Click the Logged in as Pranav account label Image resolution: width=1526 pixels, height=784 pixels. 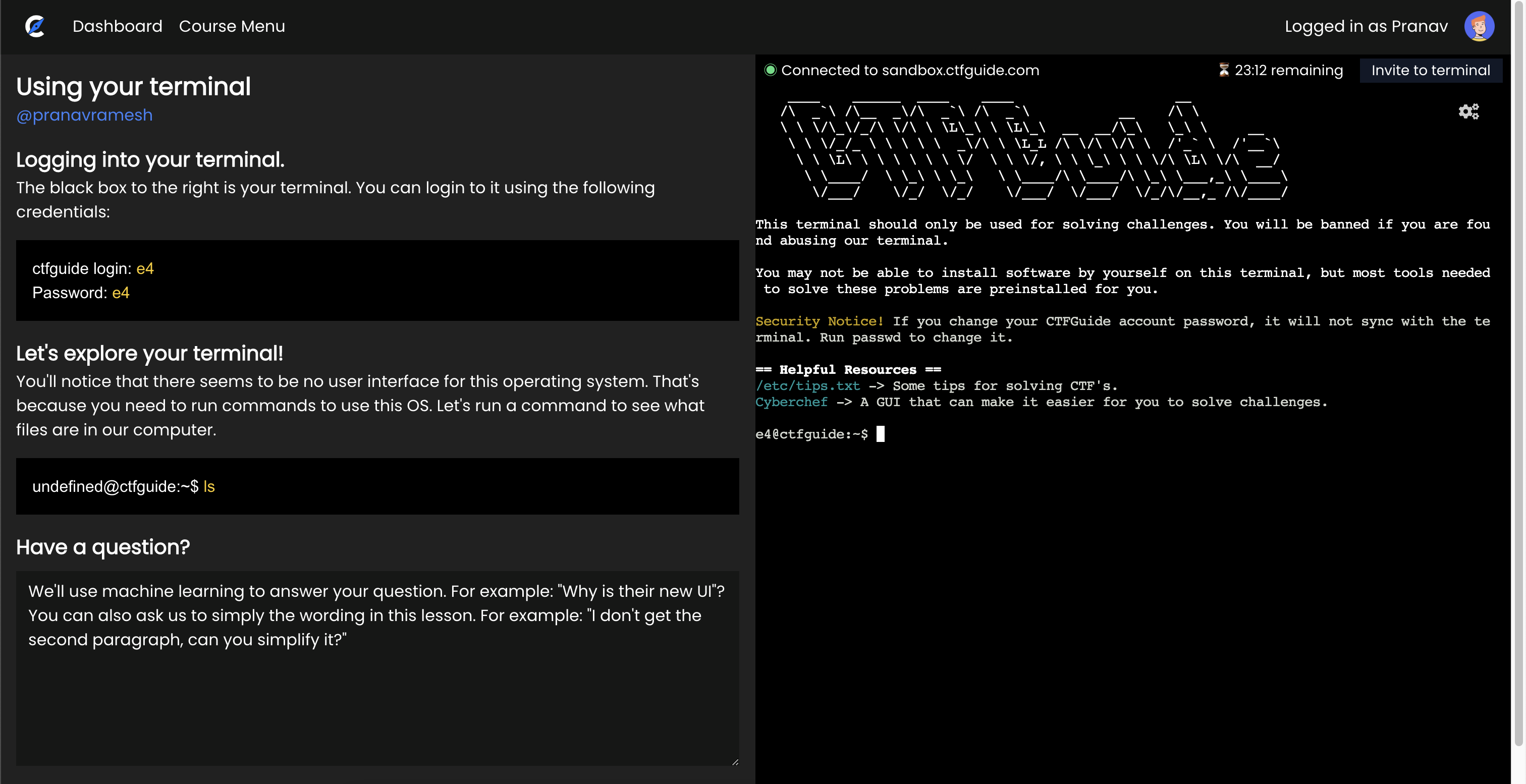[x=1366, y=26]
